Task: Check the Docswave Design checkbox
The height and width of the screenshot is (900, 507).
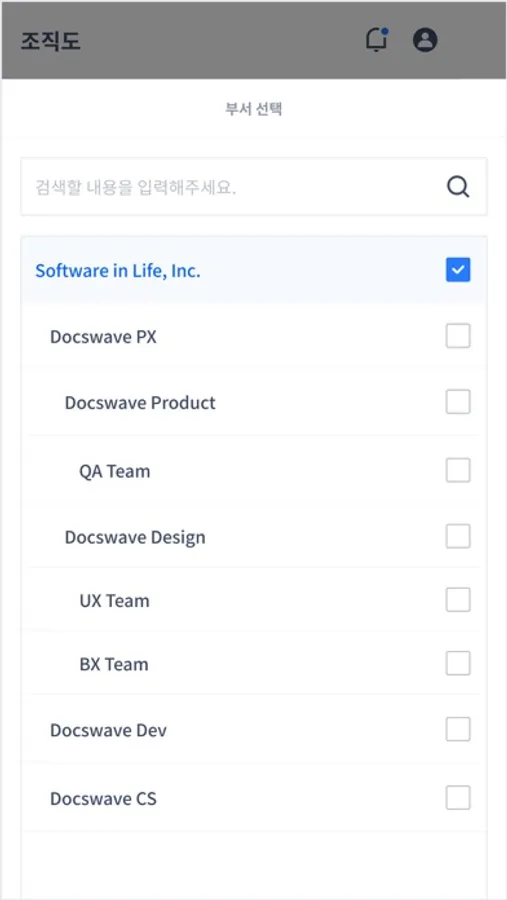Action: tap(458, 536)
